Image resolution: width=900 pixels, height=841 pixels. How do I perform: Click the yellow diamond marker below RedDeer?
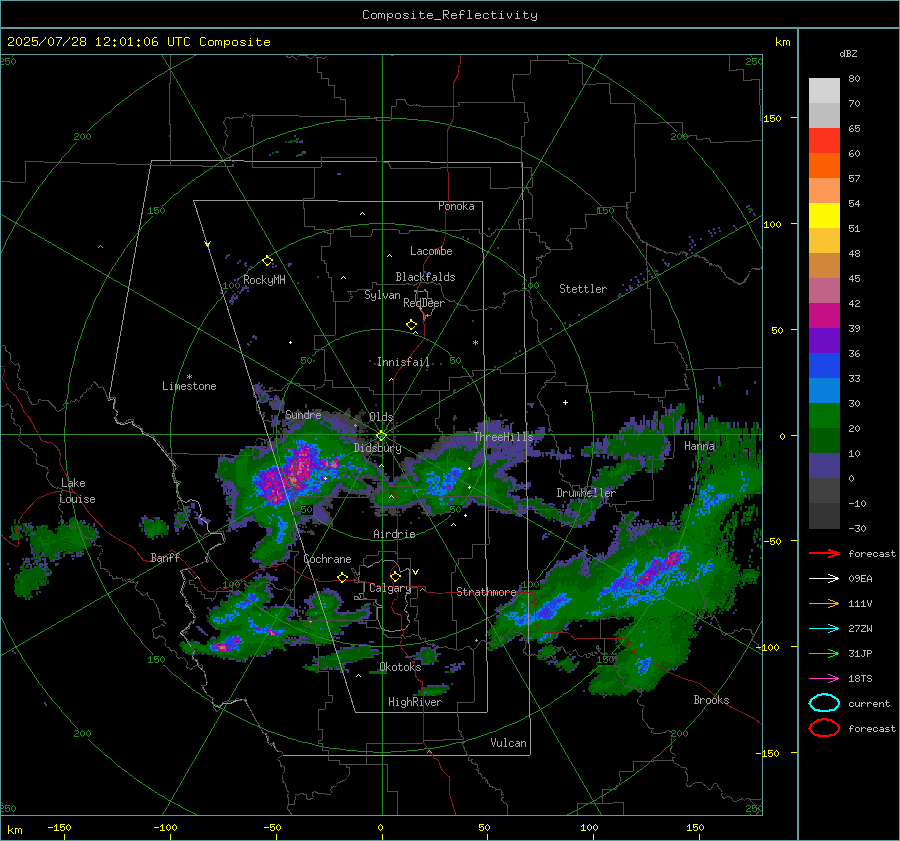tap(411, 325)
